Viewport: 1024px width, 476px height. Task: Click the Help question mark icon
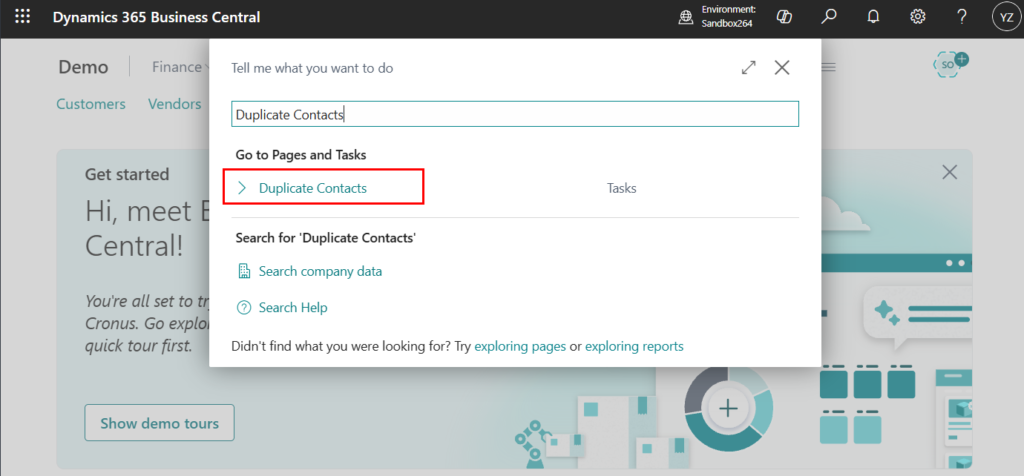[961, 17]
